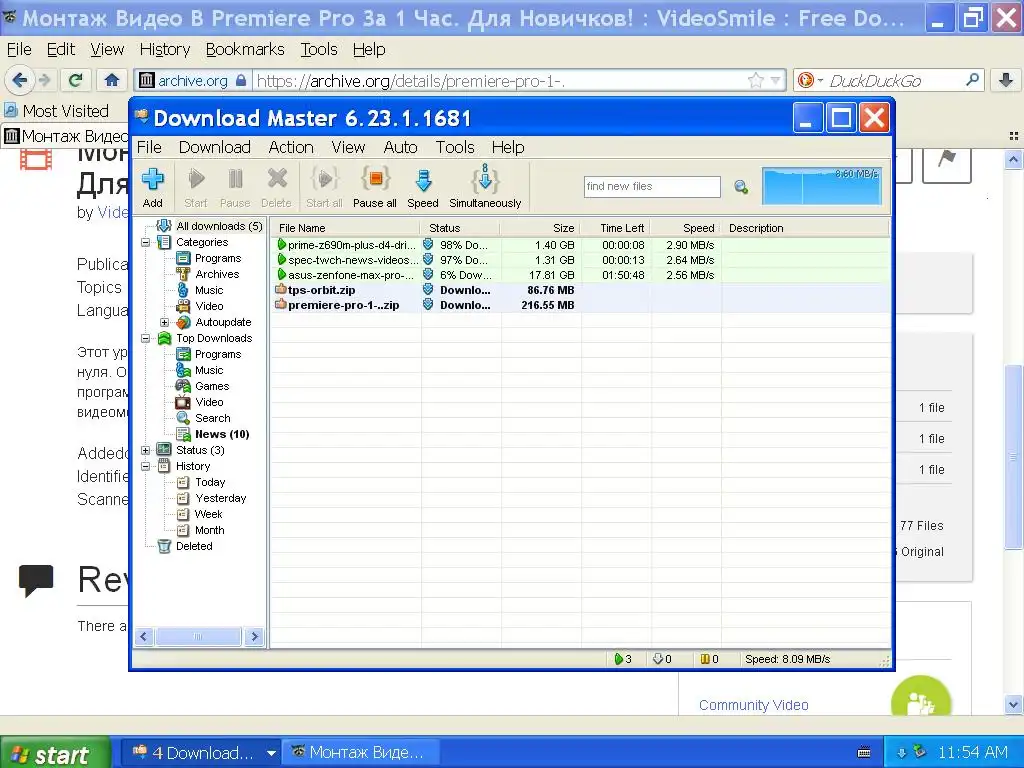Open Search under Top Downloads
Screen dimensions: 1024x768
(212, 418)
